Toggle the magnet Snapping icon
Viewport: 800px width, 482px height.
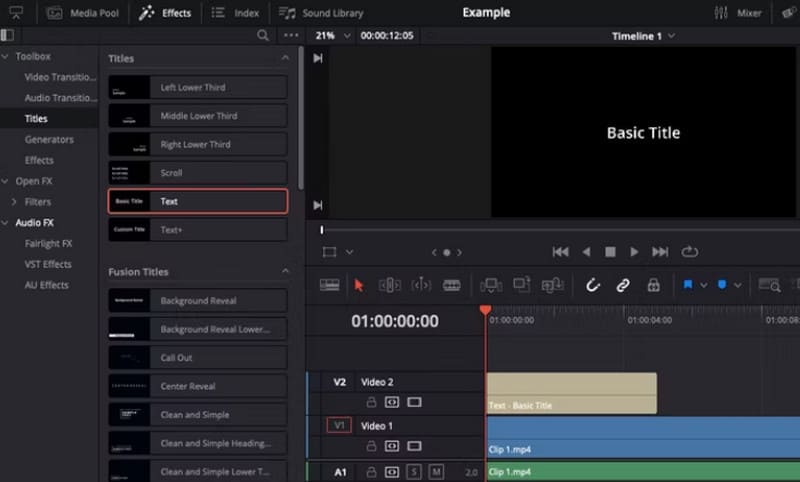click(x=592, y=285)
